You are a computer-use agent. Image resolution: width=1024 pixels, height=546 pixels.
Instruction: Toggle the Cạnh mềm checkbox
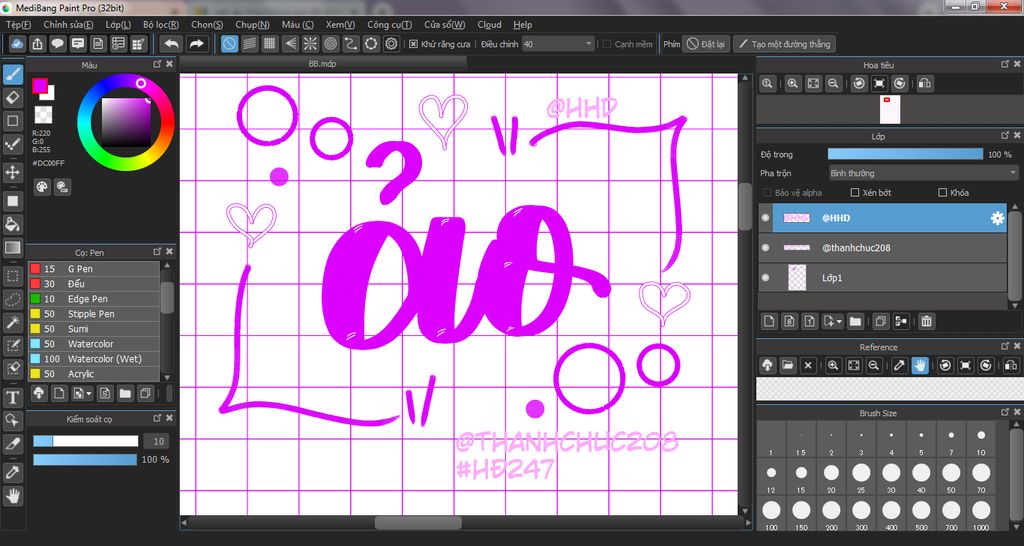[x=607, y=44]
